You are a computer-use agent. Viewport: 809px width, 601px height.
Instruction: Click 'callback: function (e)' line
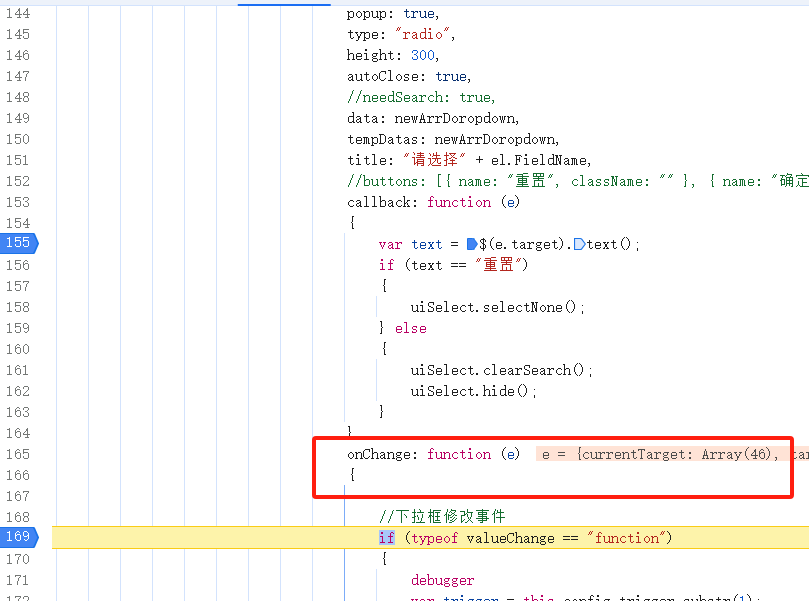pyautogui.click(x=433, y=202)
